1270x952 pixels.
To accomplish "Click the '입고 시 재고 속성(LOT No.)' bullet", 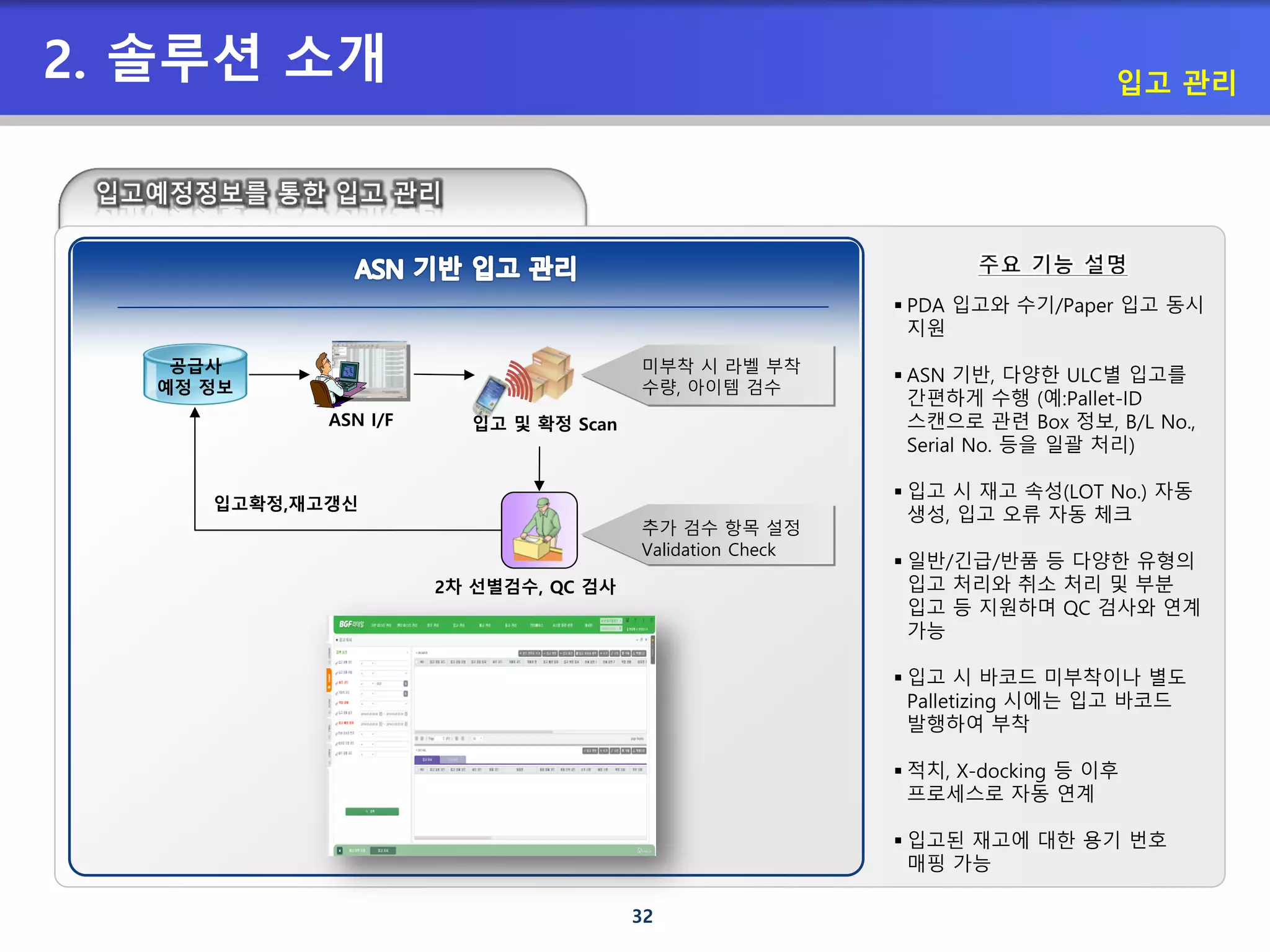I will 1044,502.
